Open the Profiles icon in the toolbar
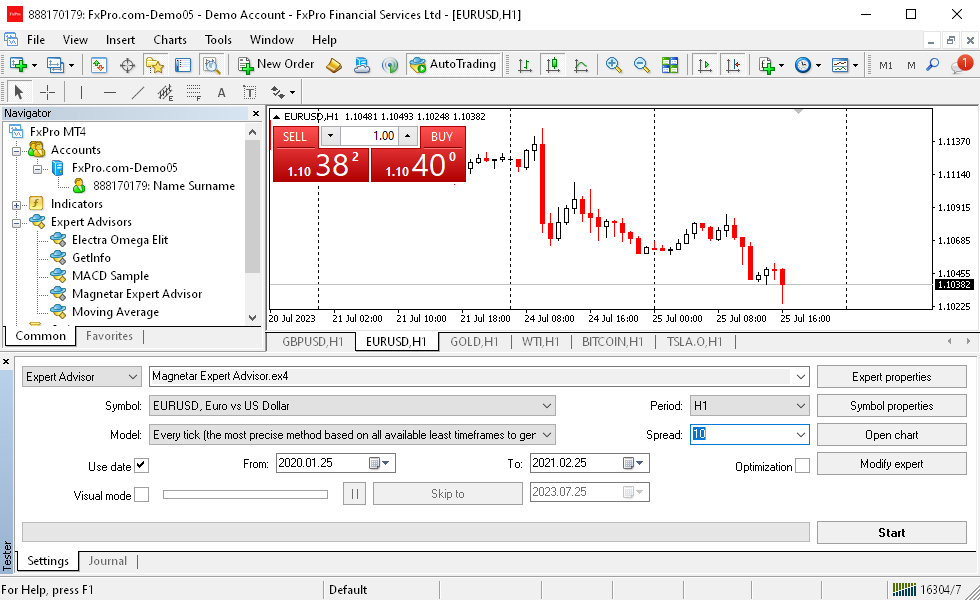This screenshot has height=600, width=980. (x=56, y=65)
